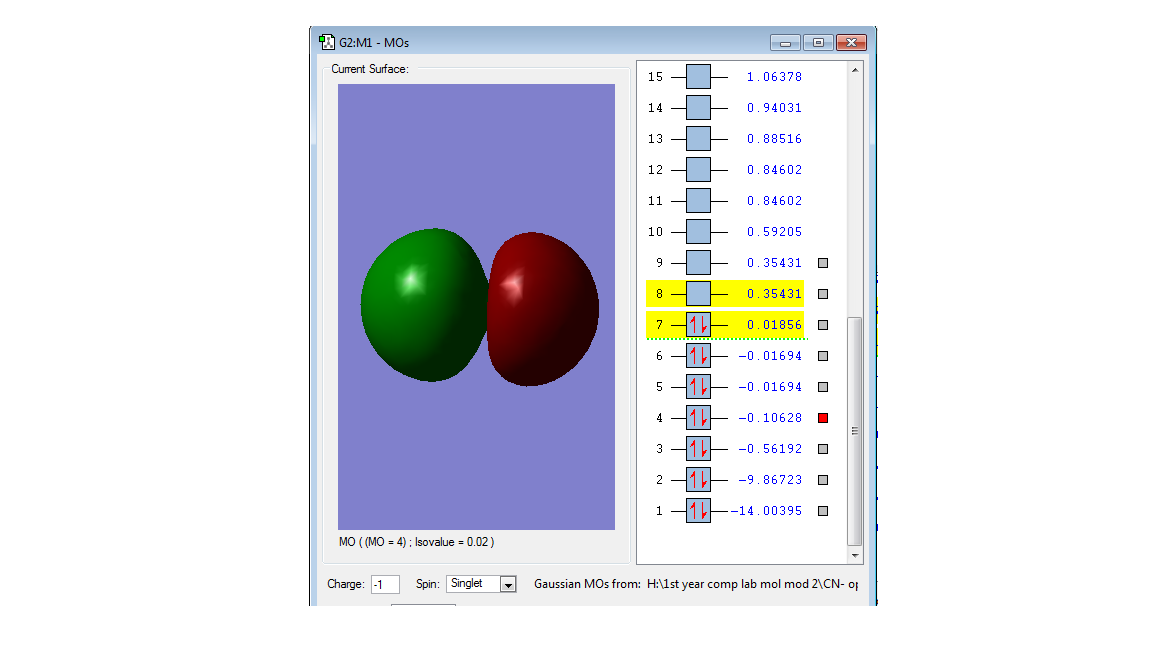
Task: Click energy value 0.88516
Action: click(774, 138)
